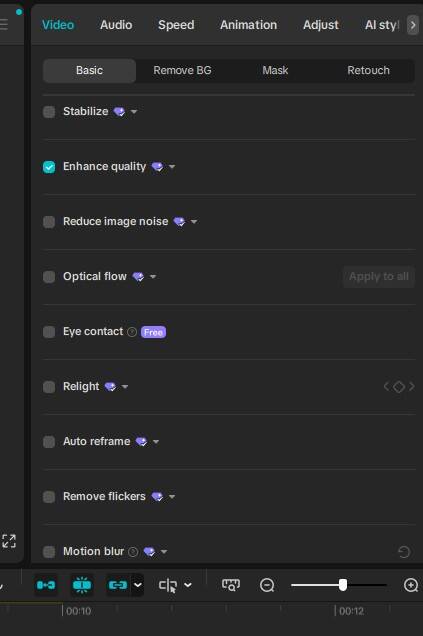423x636 pixels.
Task: Expand the Auto reframe dropdown arrow
Action: (x=156, y=442)
